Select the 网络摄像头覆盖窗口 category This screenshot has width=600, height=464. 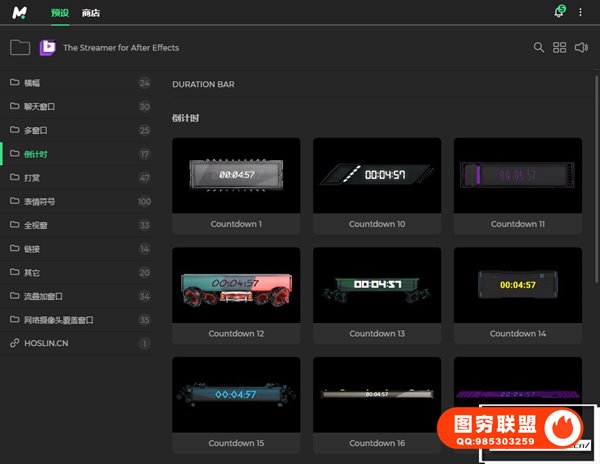coord(58,320)
